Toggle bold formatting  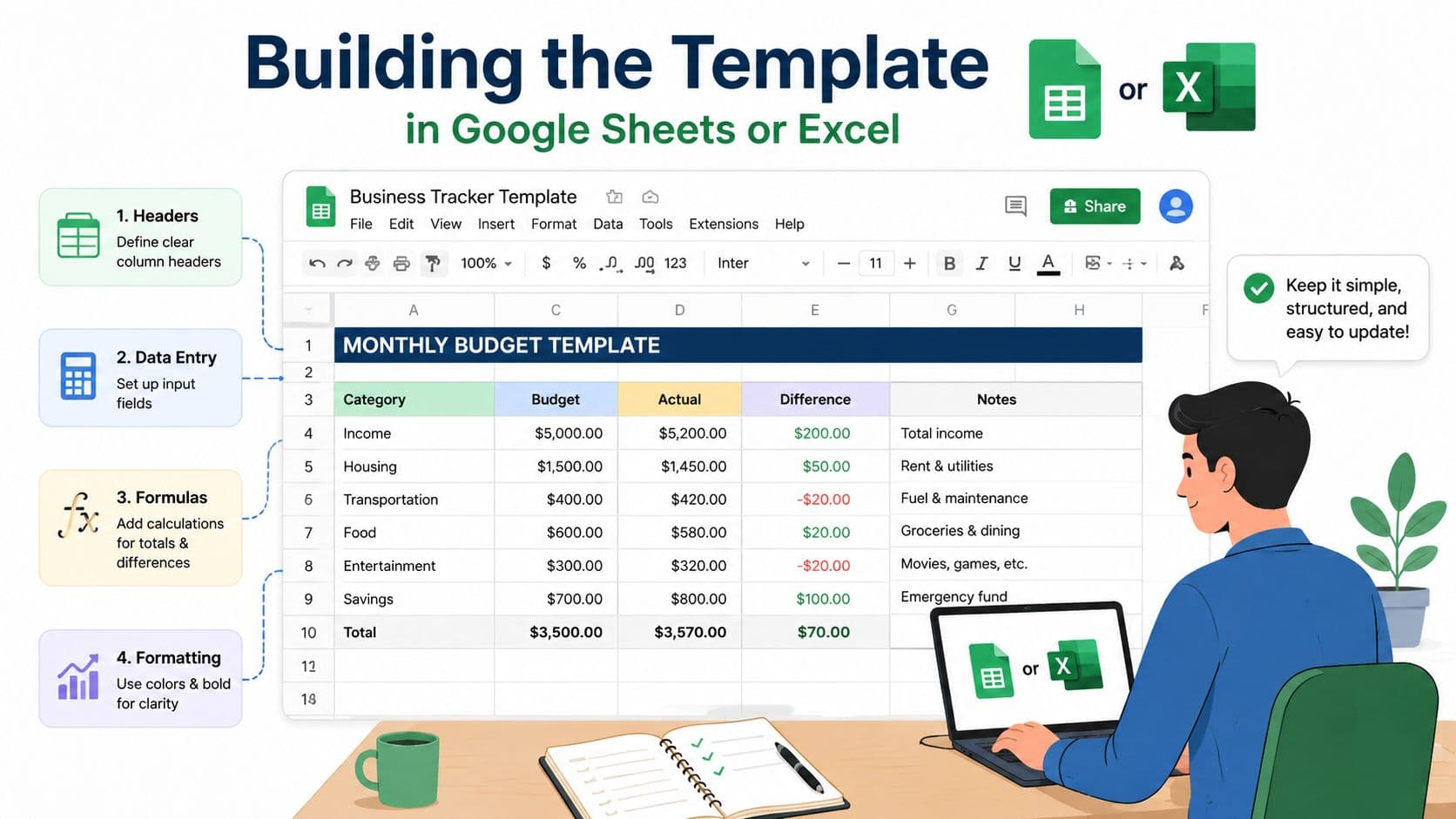click(x=949, y=264)
